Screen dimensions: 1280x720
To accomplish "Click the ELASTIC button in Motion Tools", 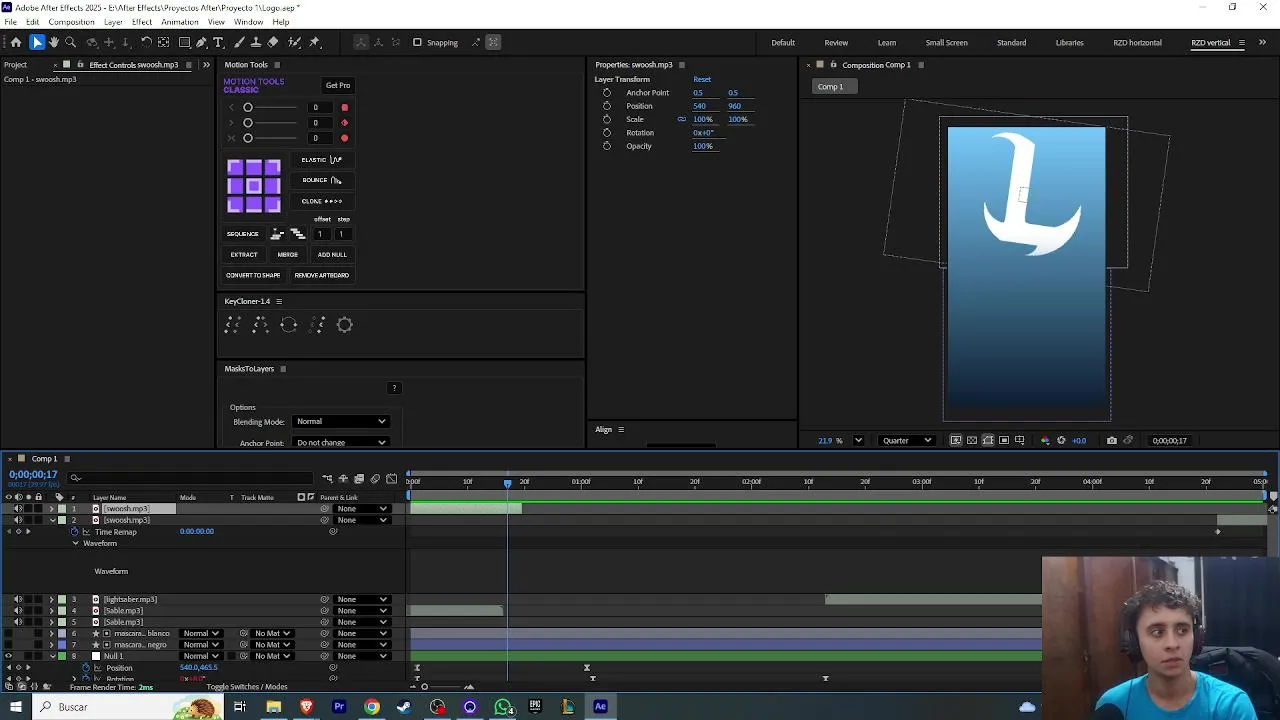I will (322, 160).
